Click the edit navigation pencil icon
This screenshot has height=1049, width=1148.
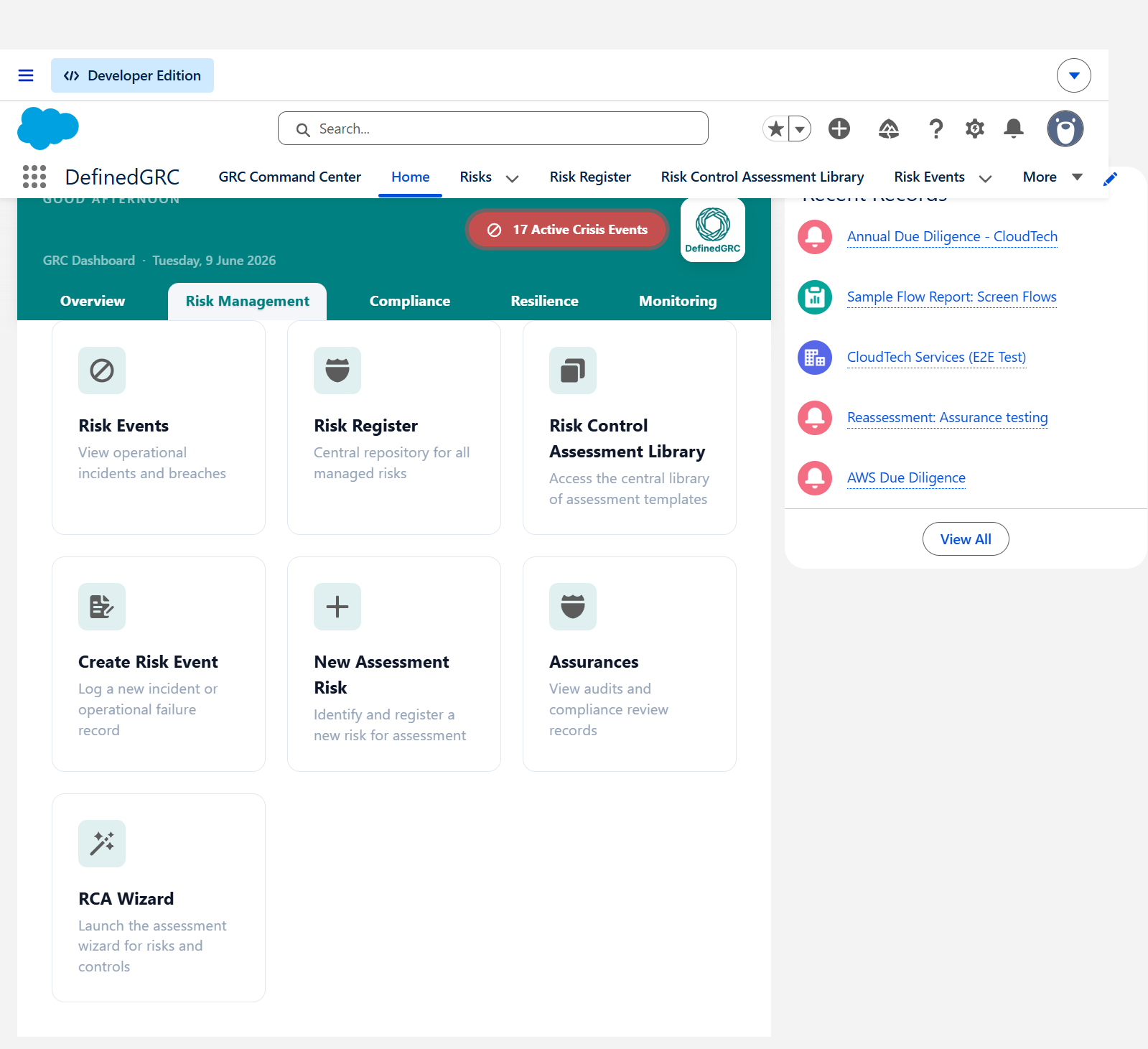(1110, 179)
